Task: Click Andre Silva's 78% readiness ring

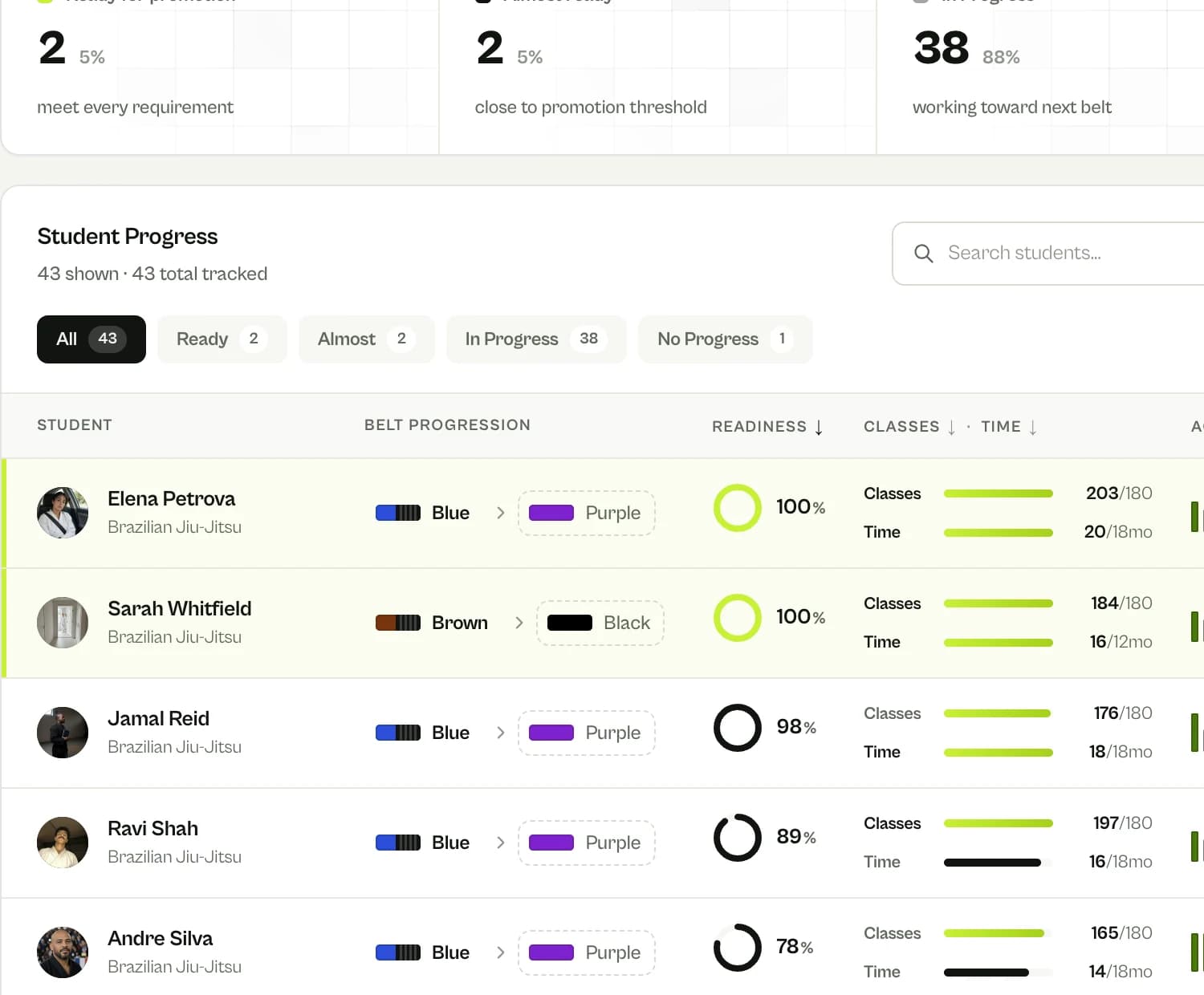Action: tap(738, 948)
